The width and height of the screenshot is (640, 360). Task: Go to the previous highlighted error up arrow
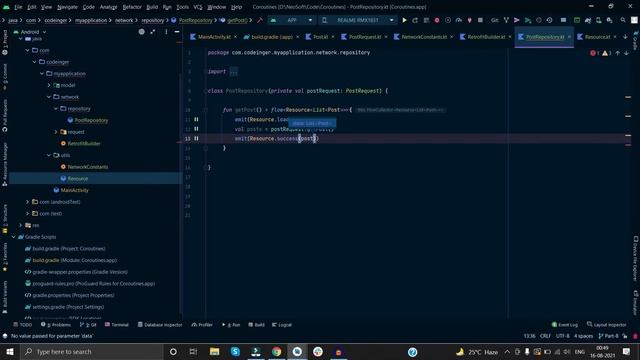tap(618, 53)
